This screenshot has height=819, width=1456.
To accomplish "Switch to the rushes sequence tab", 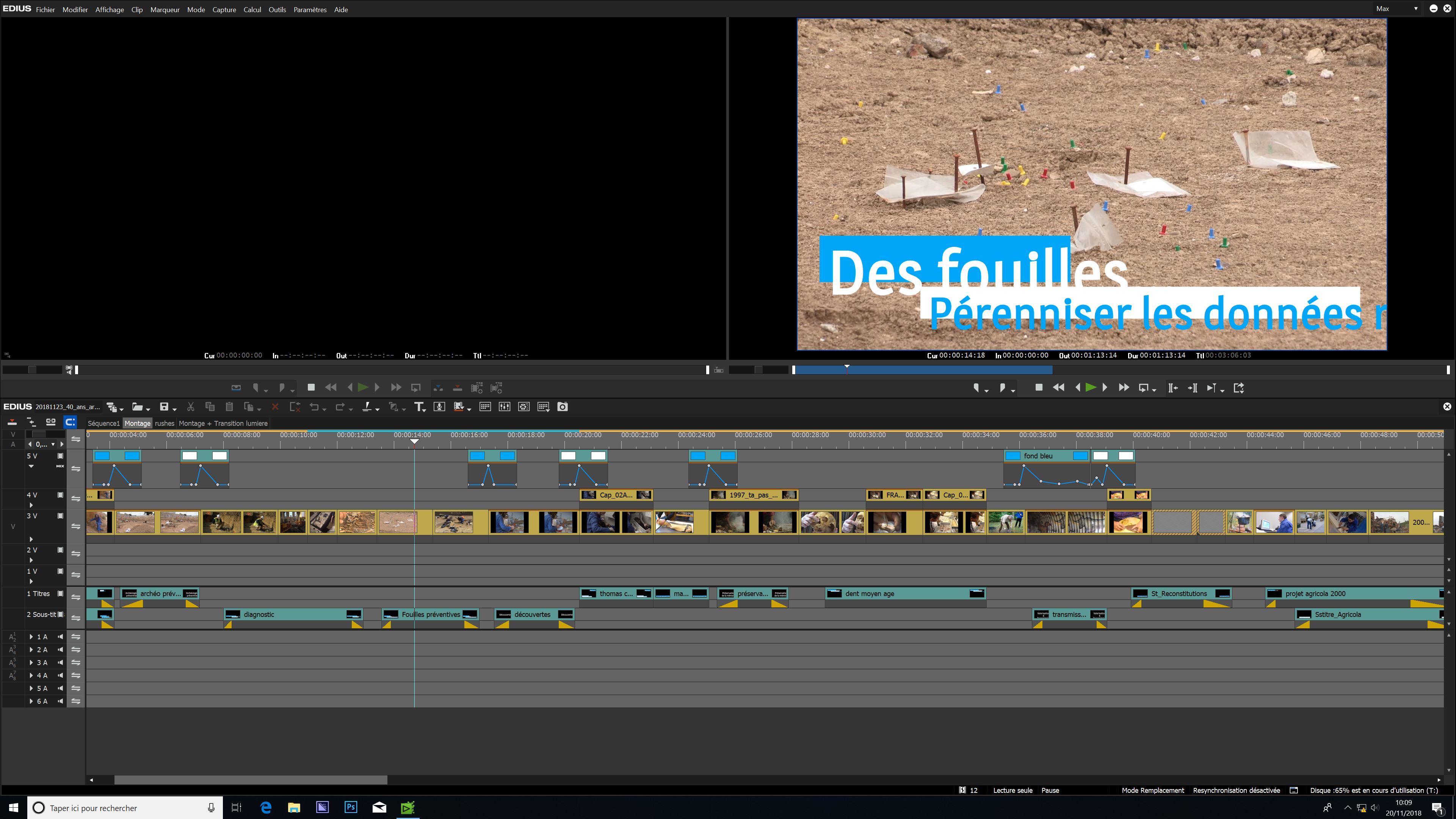I will 165,424.
